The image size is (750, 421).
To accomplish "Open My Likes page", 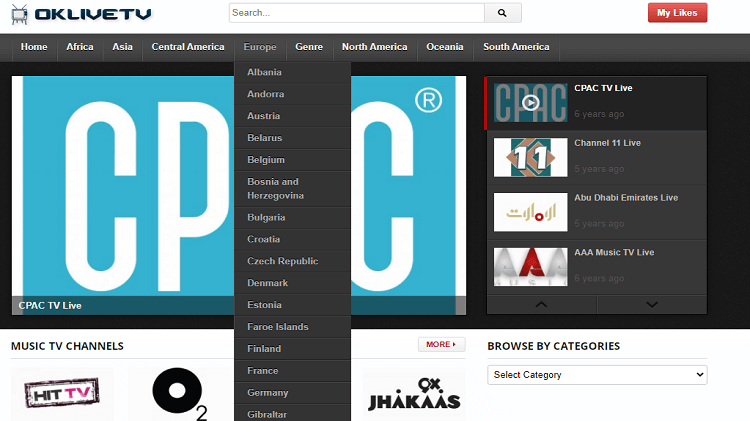I will pyautogui.click(x=677, y=13).
